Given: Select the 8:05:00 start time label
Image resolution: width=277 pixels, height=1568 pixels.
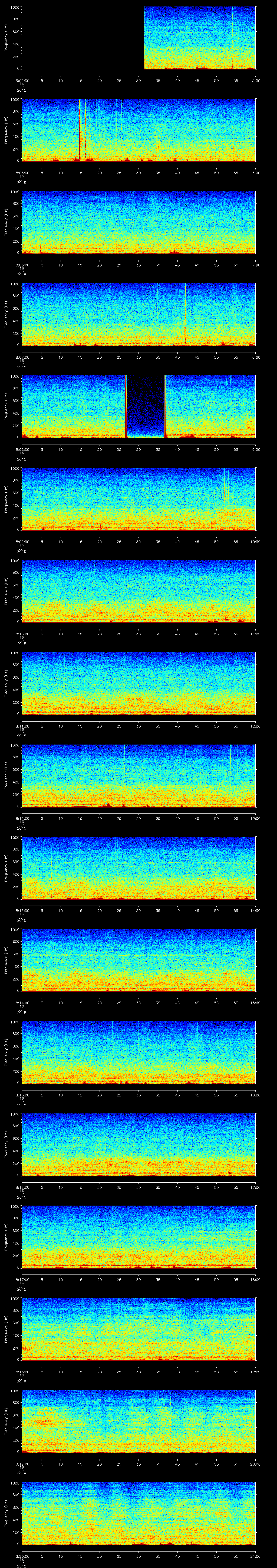Looking at the screenshot, I should point(22,173).
